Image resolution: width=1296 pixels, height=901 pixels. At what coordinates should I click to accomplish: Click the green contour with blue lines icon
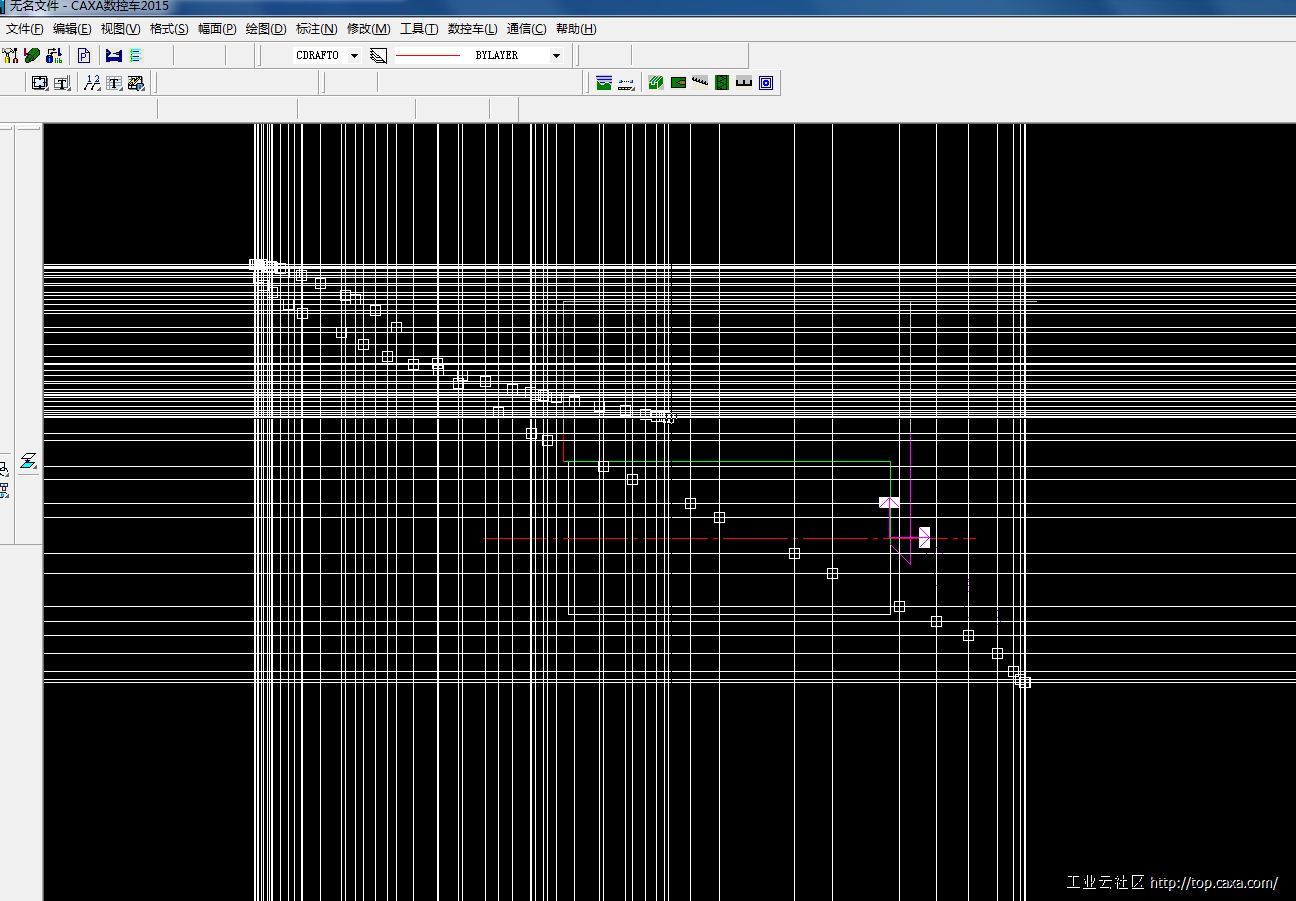[604, 83]
